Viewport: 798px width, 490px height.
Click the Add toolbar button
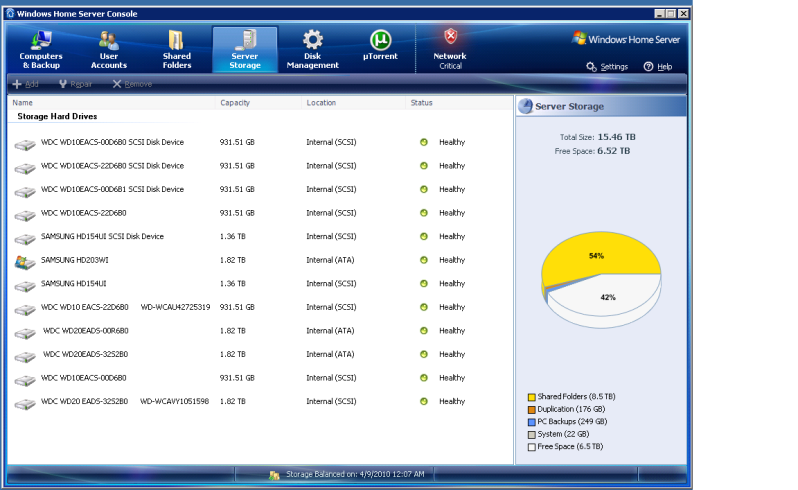tap(25, 84)
